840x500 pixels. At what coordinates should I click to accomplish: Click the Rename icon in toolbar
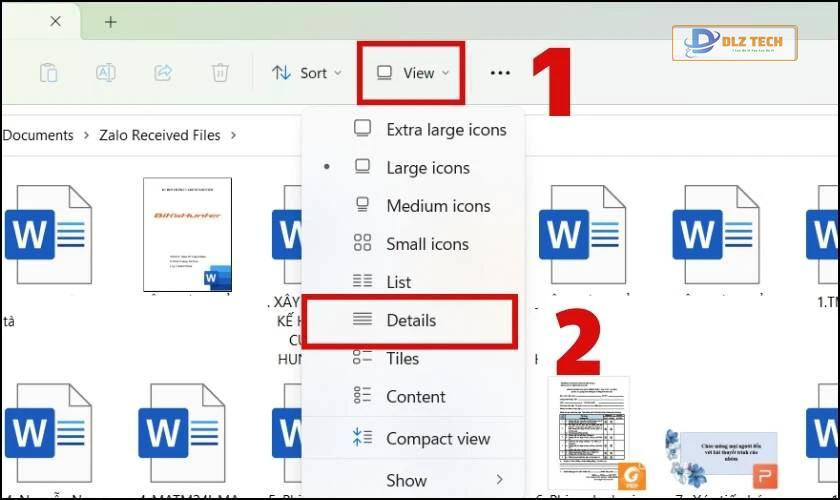106,72
